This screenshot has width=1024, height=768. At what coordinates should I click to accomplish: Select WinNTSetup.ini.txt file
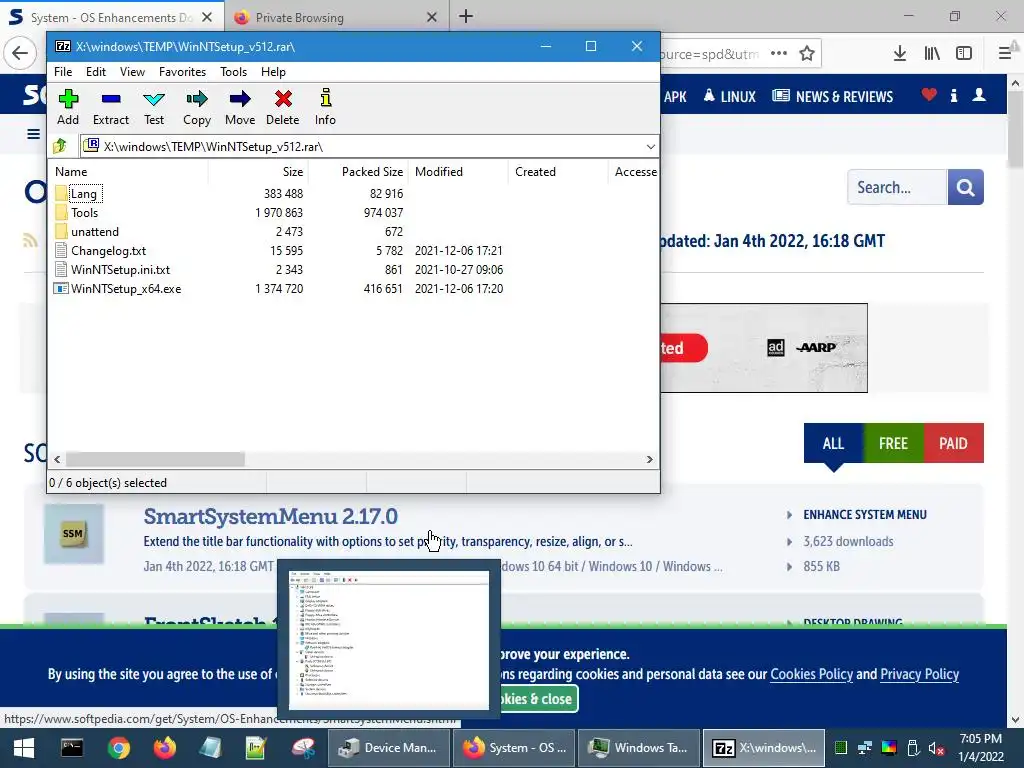[120, 269]
